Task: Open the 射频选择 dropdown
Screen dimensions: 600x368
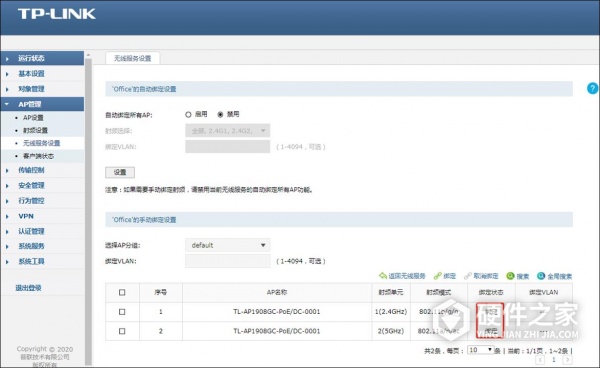Action: [228, 130]
